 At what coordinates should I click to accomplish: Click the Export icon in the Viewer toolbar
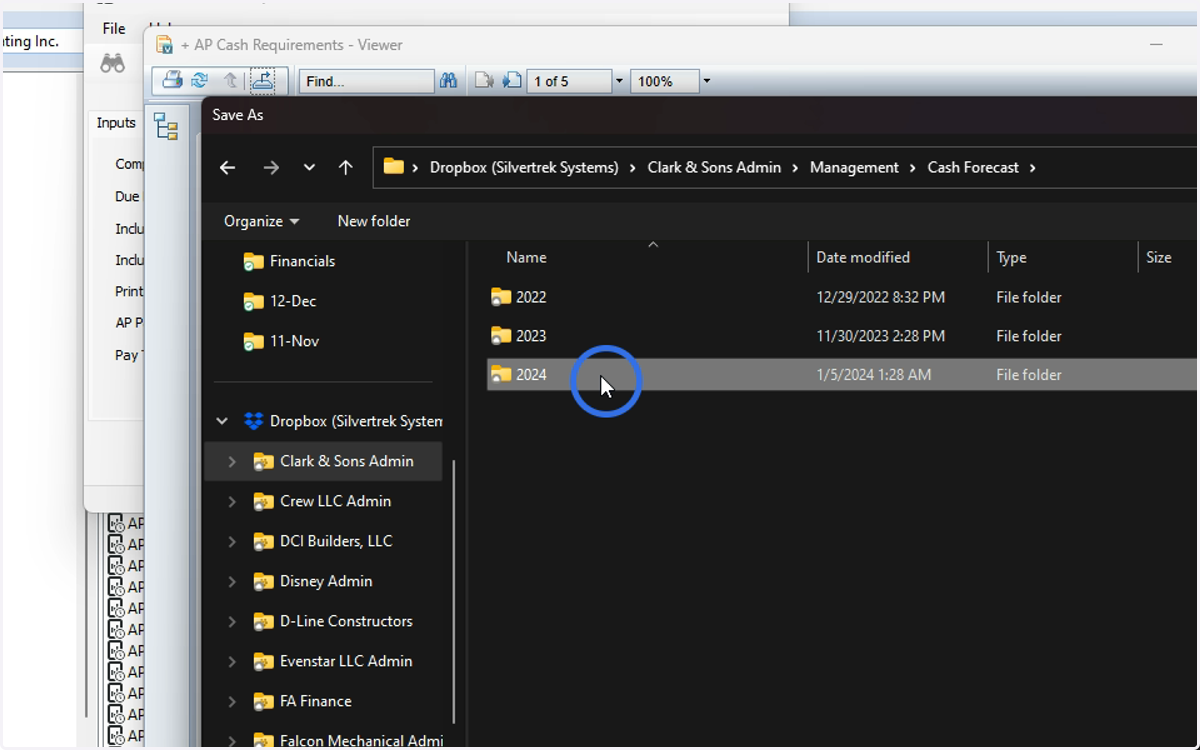pyautogui.click(x=262, y=81)
